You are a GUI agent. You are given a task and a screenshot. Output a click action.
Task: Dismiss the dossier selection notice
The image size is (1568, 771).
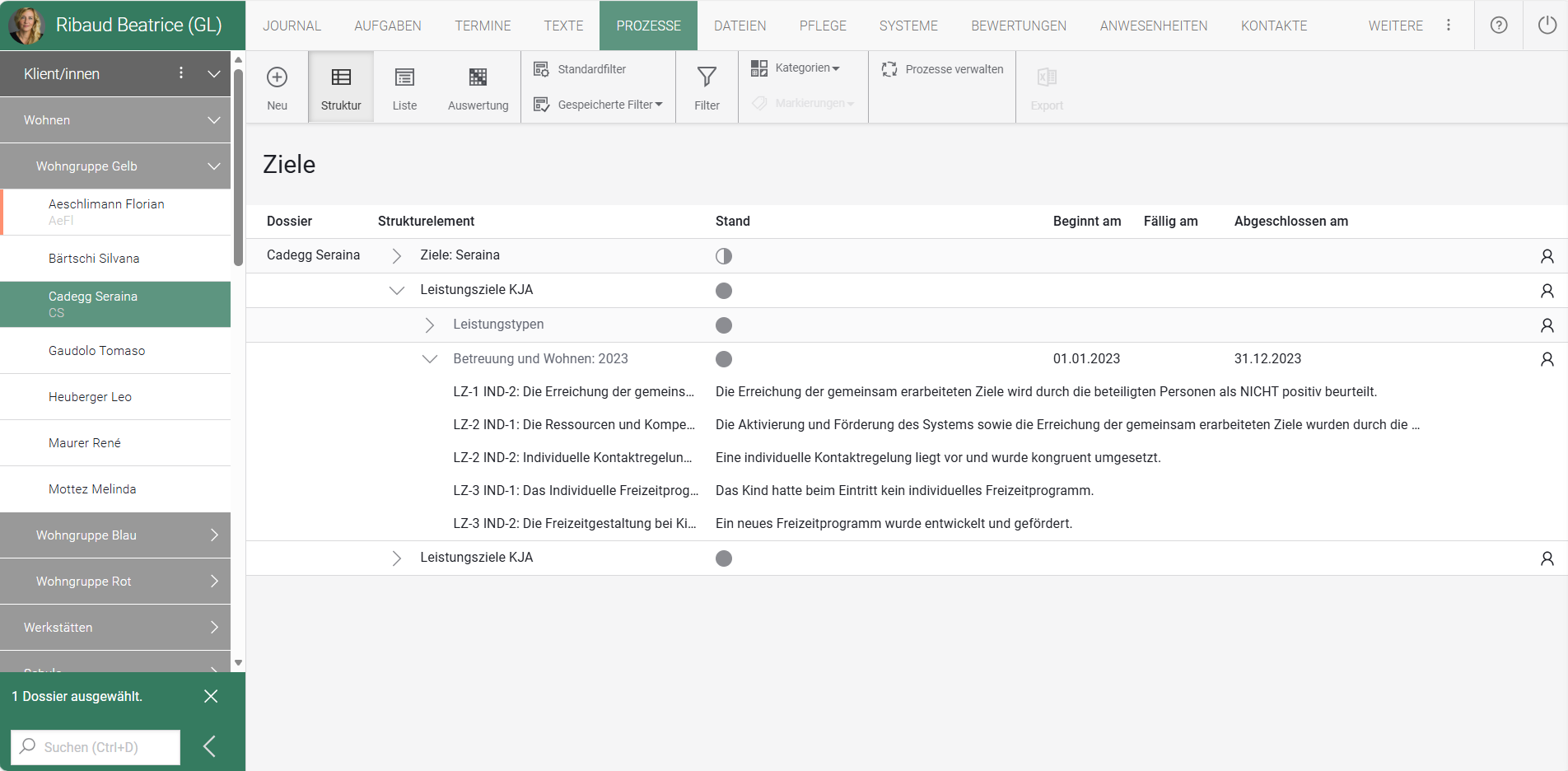pos(211,697)
